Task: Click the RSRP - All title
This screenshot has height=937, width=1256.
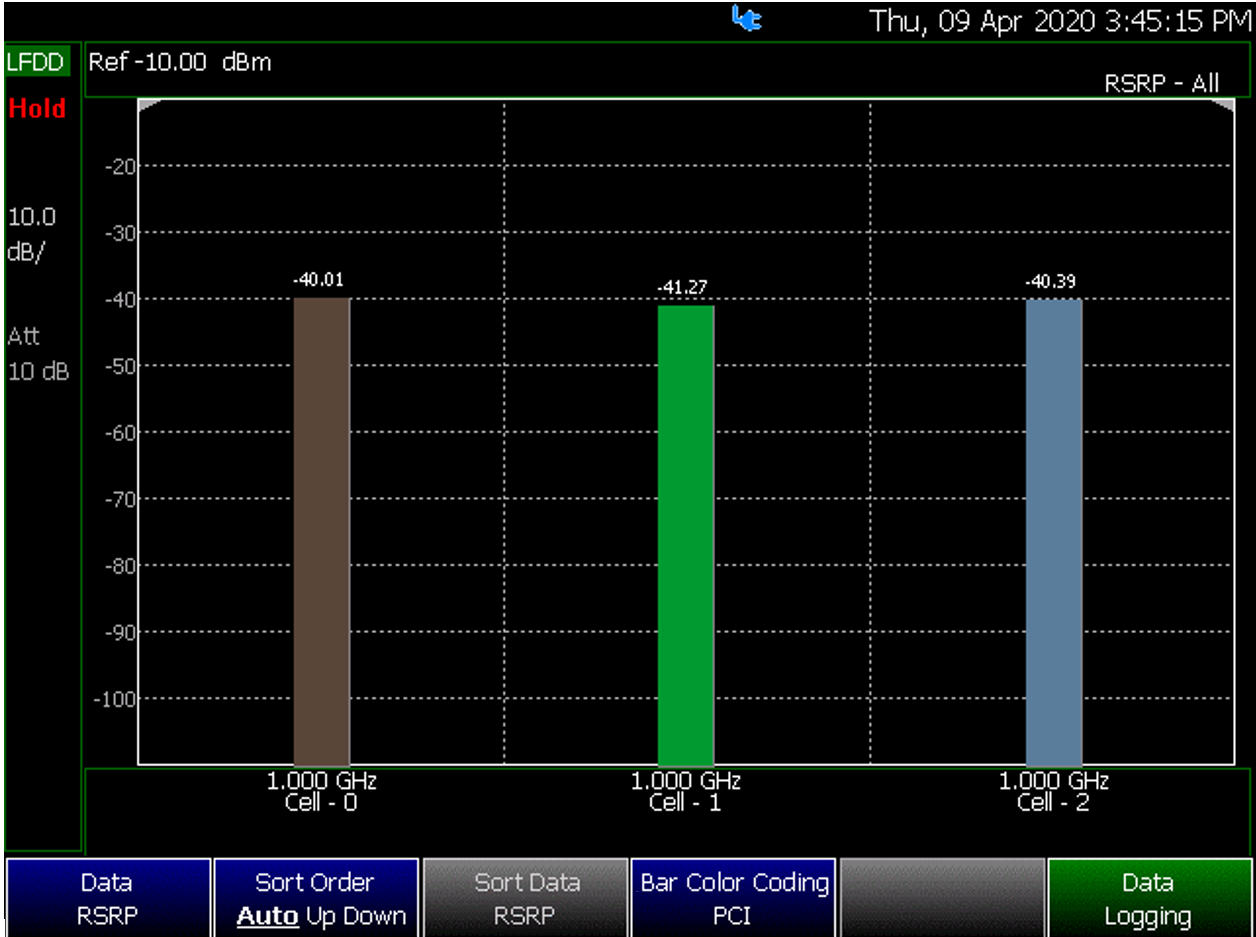Action: coord(1162,84)
